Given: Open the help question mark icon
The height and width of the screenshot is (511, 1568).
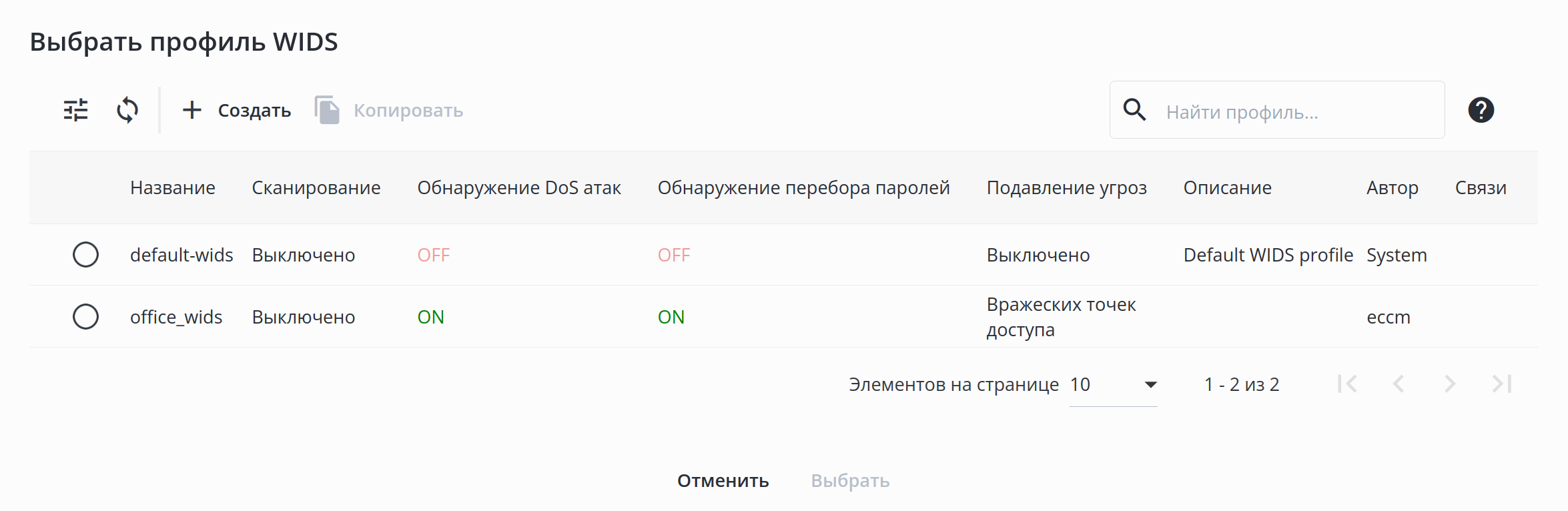Looking at the screenshot, I should (1481, 110).
